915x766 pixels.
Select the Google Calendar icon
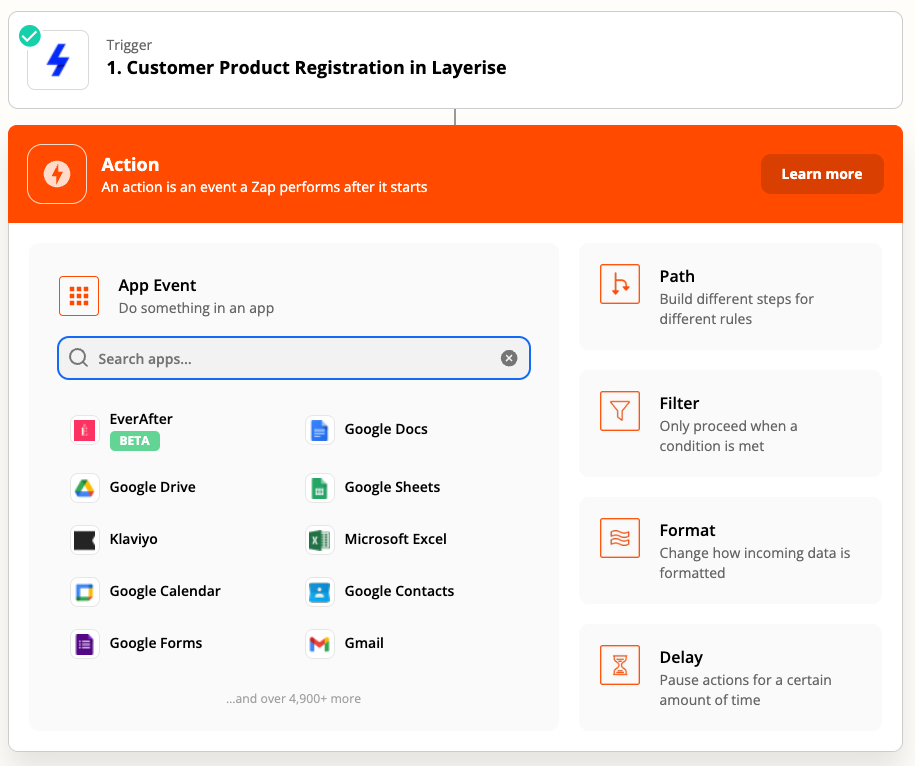[84, 591]
